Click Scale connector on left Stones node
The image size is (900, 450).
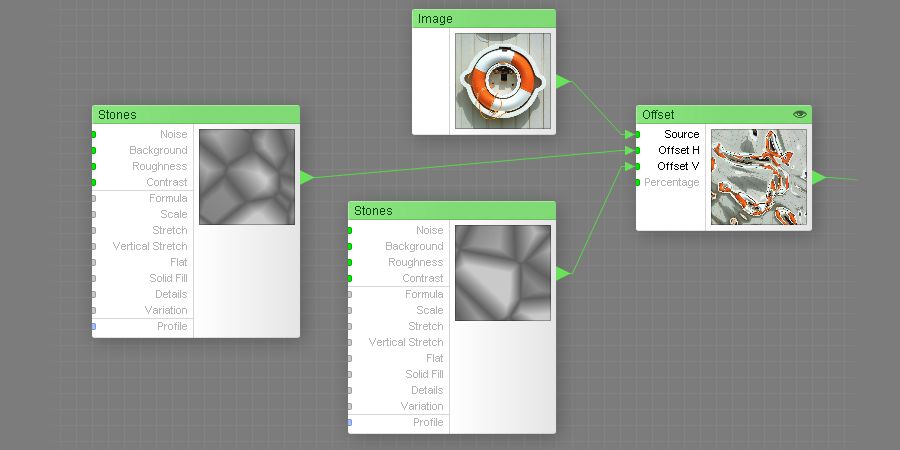[x=94, y=214]
